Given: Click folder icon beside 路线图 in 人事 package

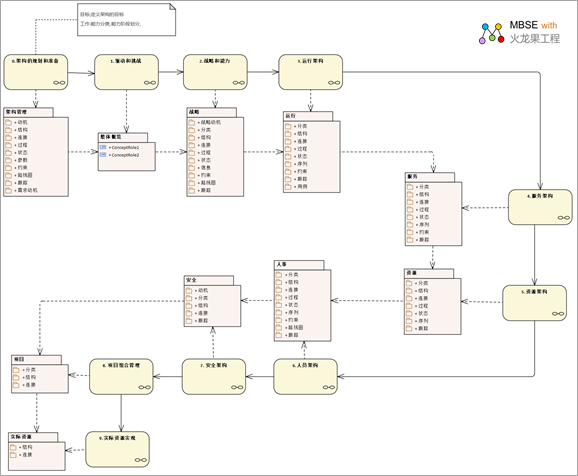Looking at the screenshot, I should [x=279, y=327].
